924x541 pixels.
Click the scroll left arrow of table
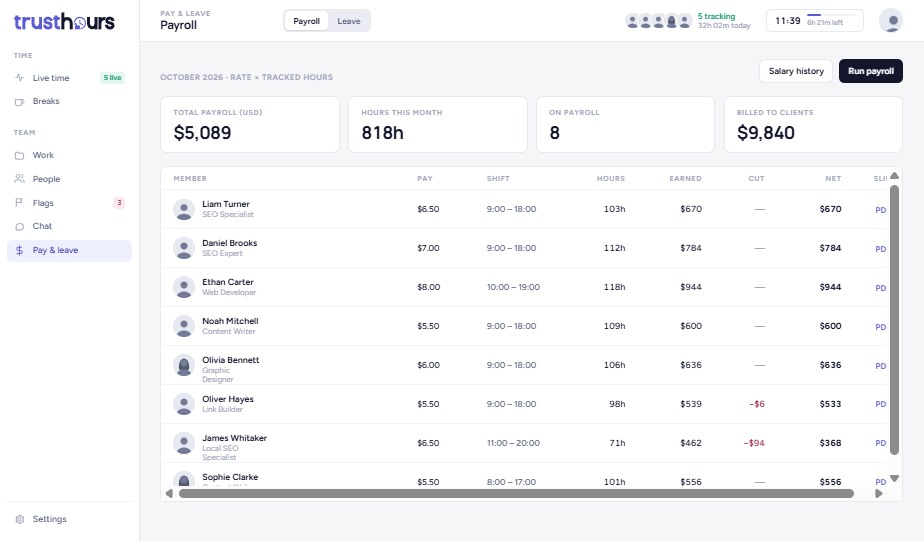pos(169,494)
